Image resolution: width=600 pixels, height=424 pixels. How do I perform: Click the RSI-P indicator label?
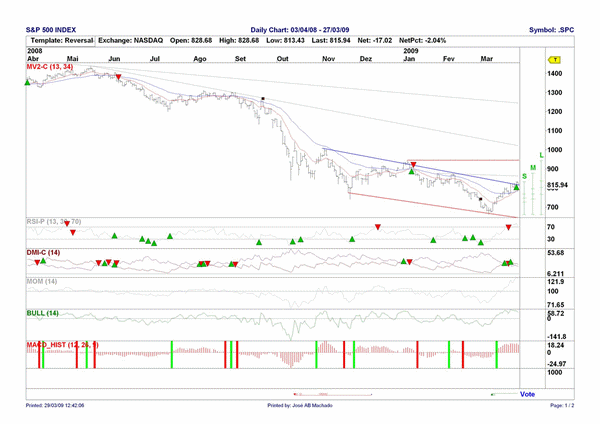click(54, 222)
